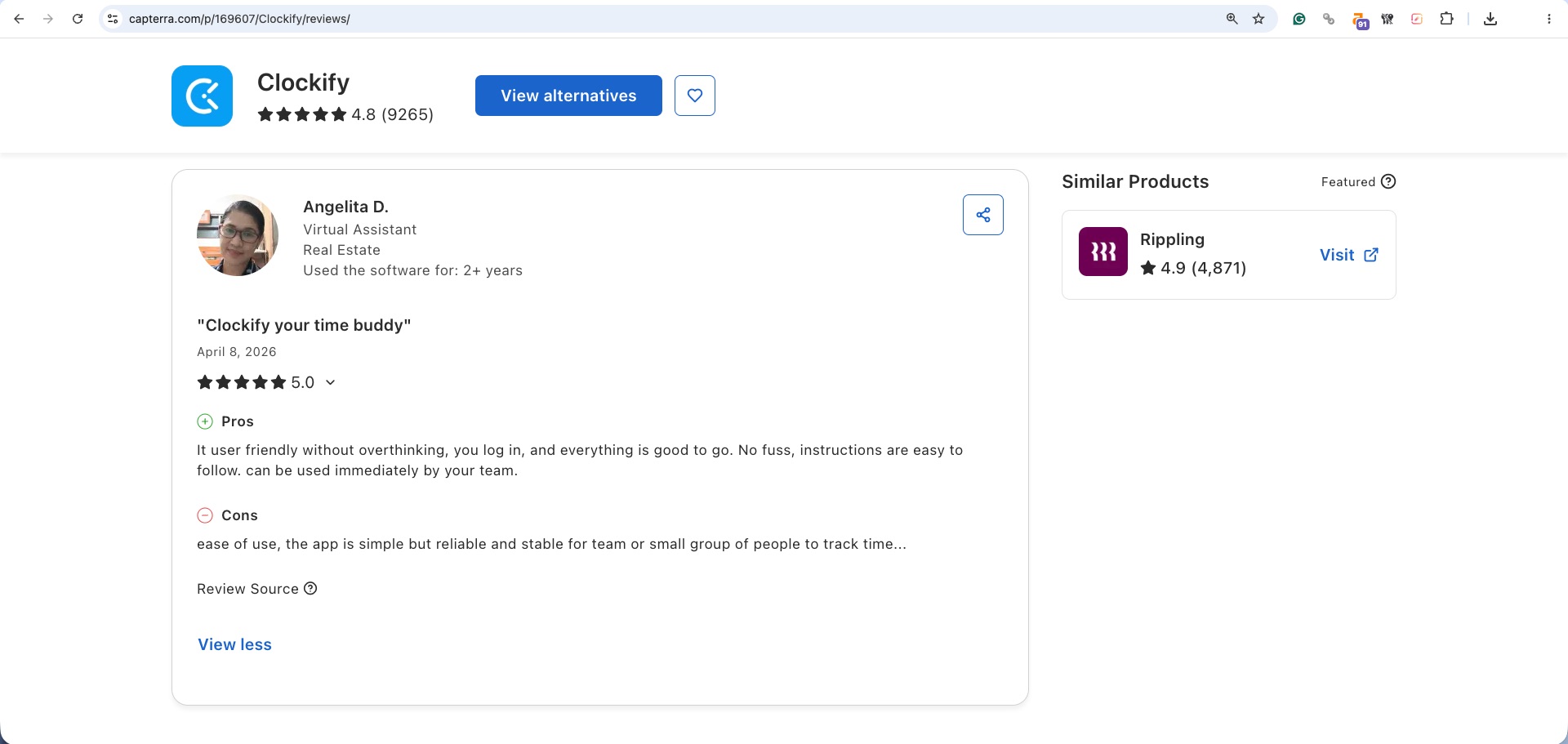Open the extension with the 91 badge
1568x744 pixels.
[x=1359, y=20]
